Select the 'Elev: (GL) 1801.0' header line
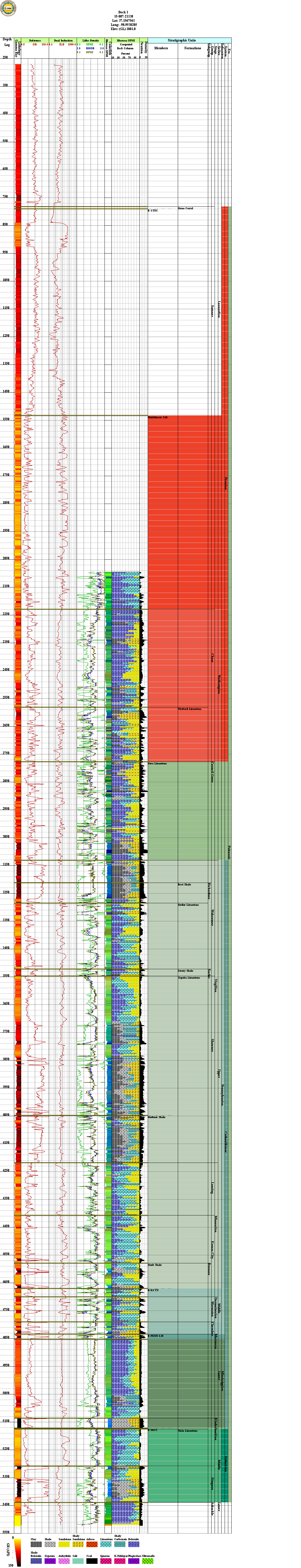The width and height of the screenshot is (301, 1568). tap(124, 29)
